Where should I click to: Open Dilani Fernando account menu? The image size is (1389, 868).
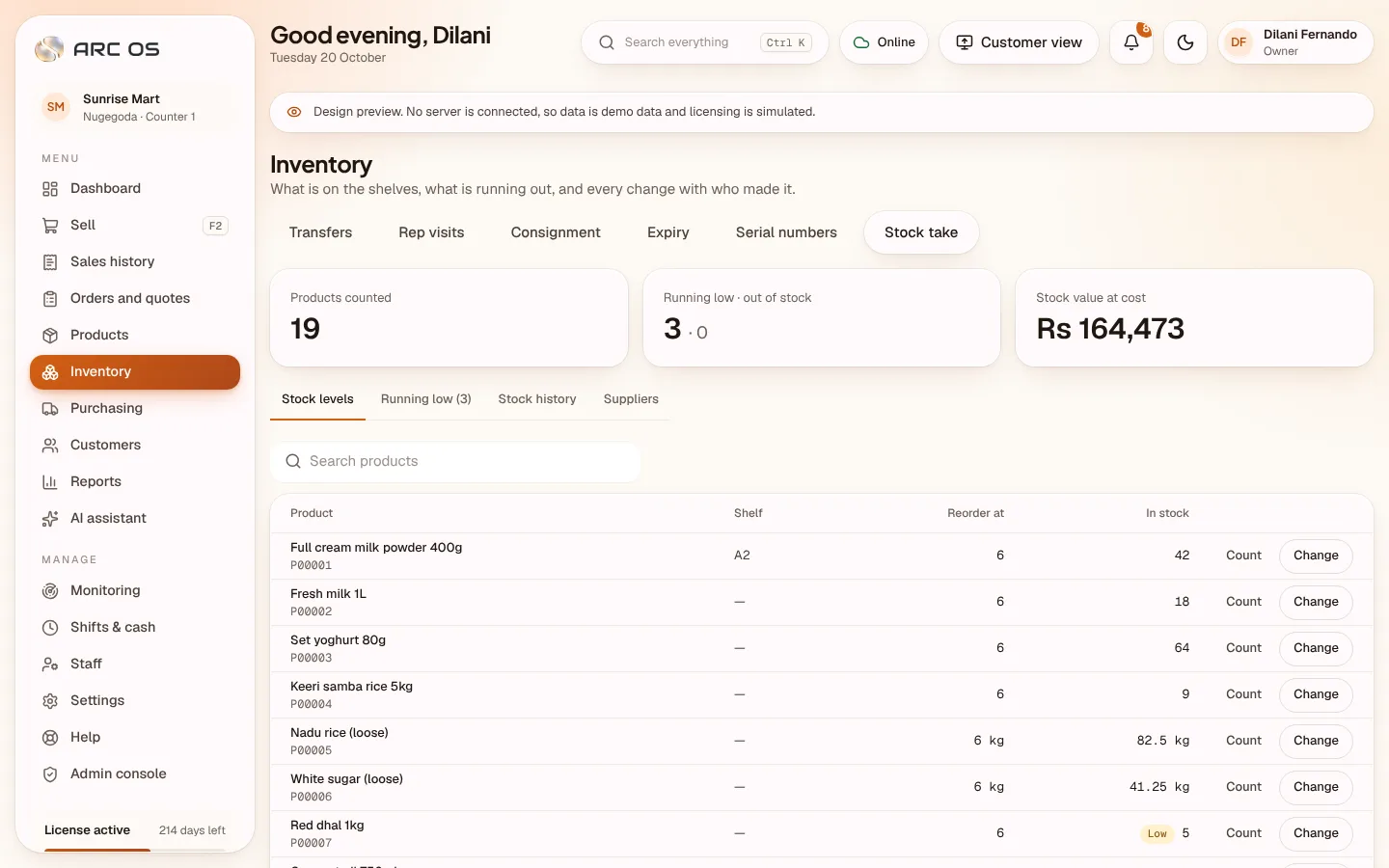(1295, 42)
